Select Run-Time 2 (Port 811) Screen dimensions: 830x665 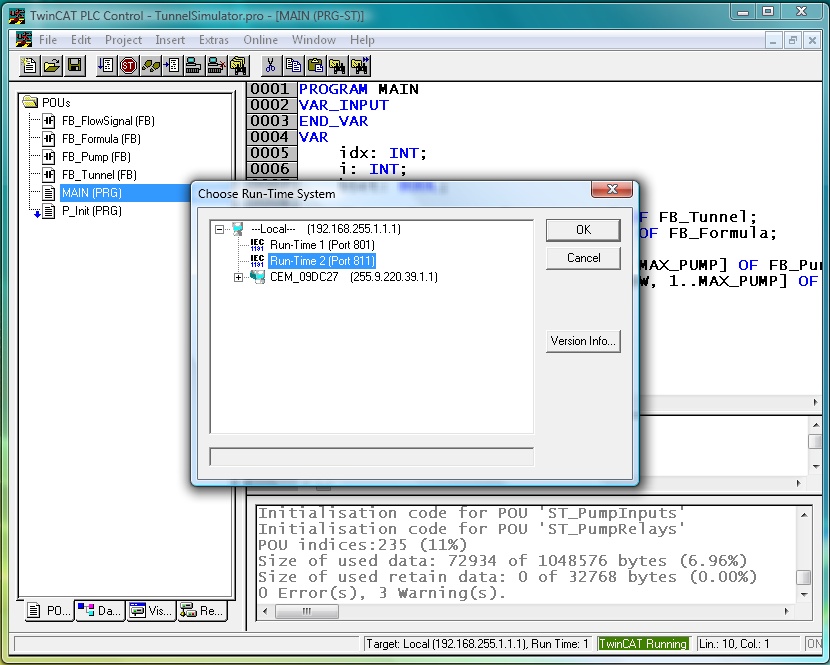pos(322,261)
